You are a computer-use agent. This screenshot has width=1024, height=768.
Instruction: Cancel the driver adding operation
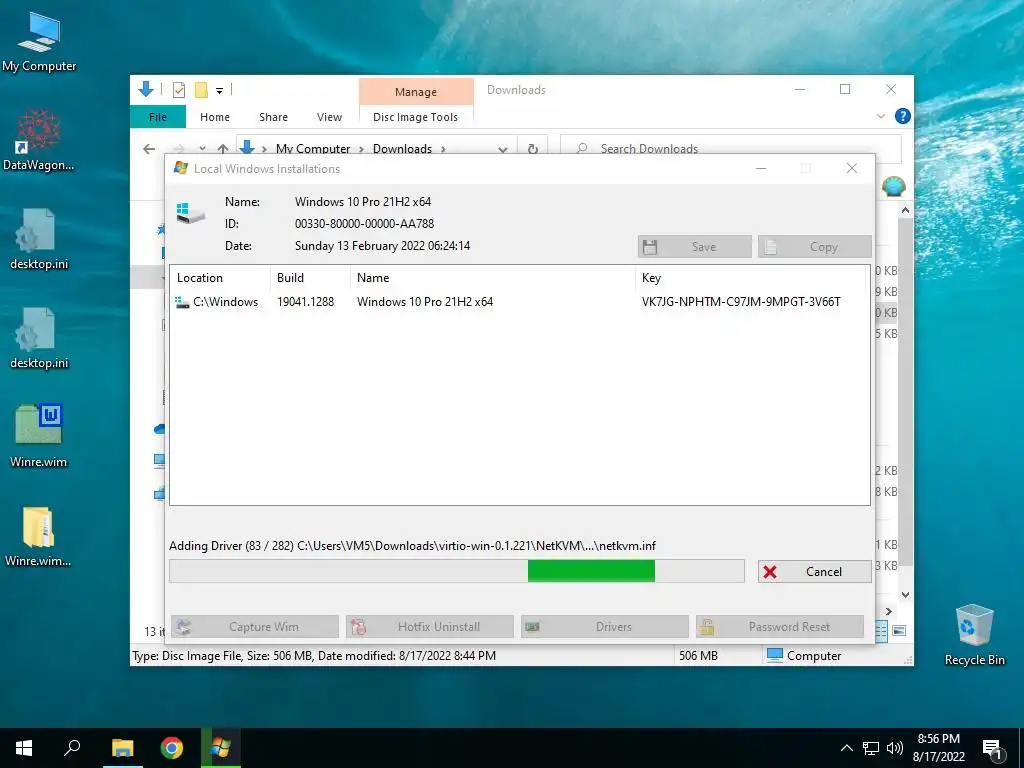[814, 571]
